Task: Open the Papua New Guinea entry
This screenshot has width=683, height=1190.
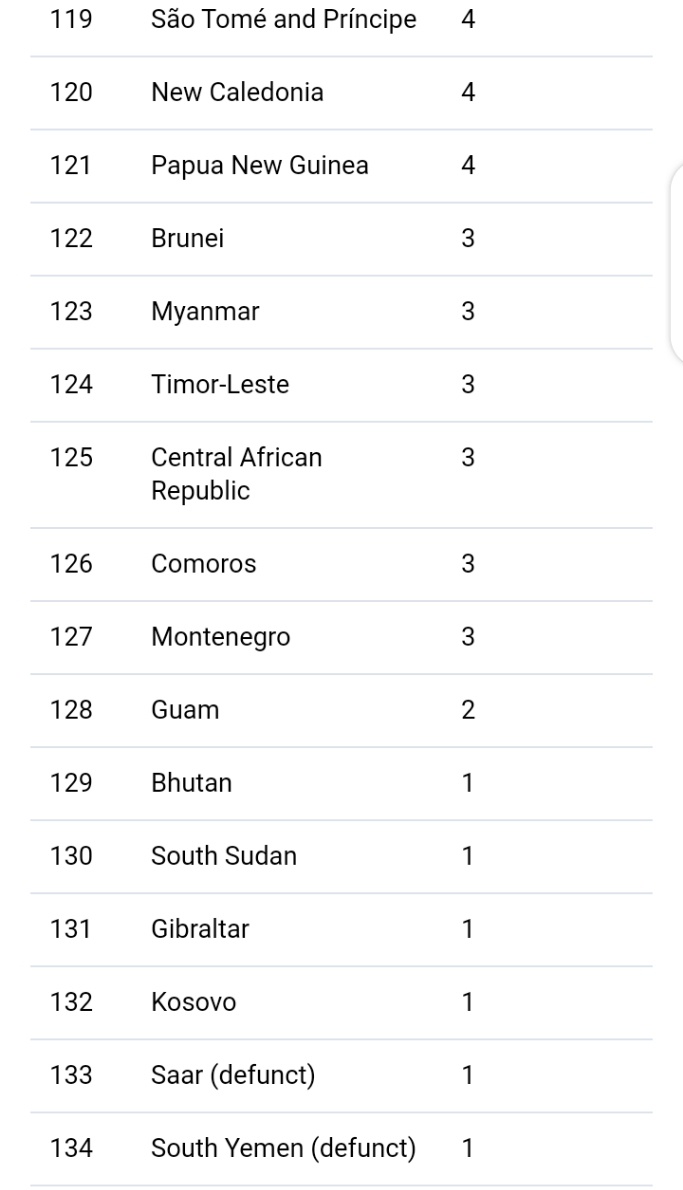Action: [259, 166]
